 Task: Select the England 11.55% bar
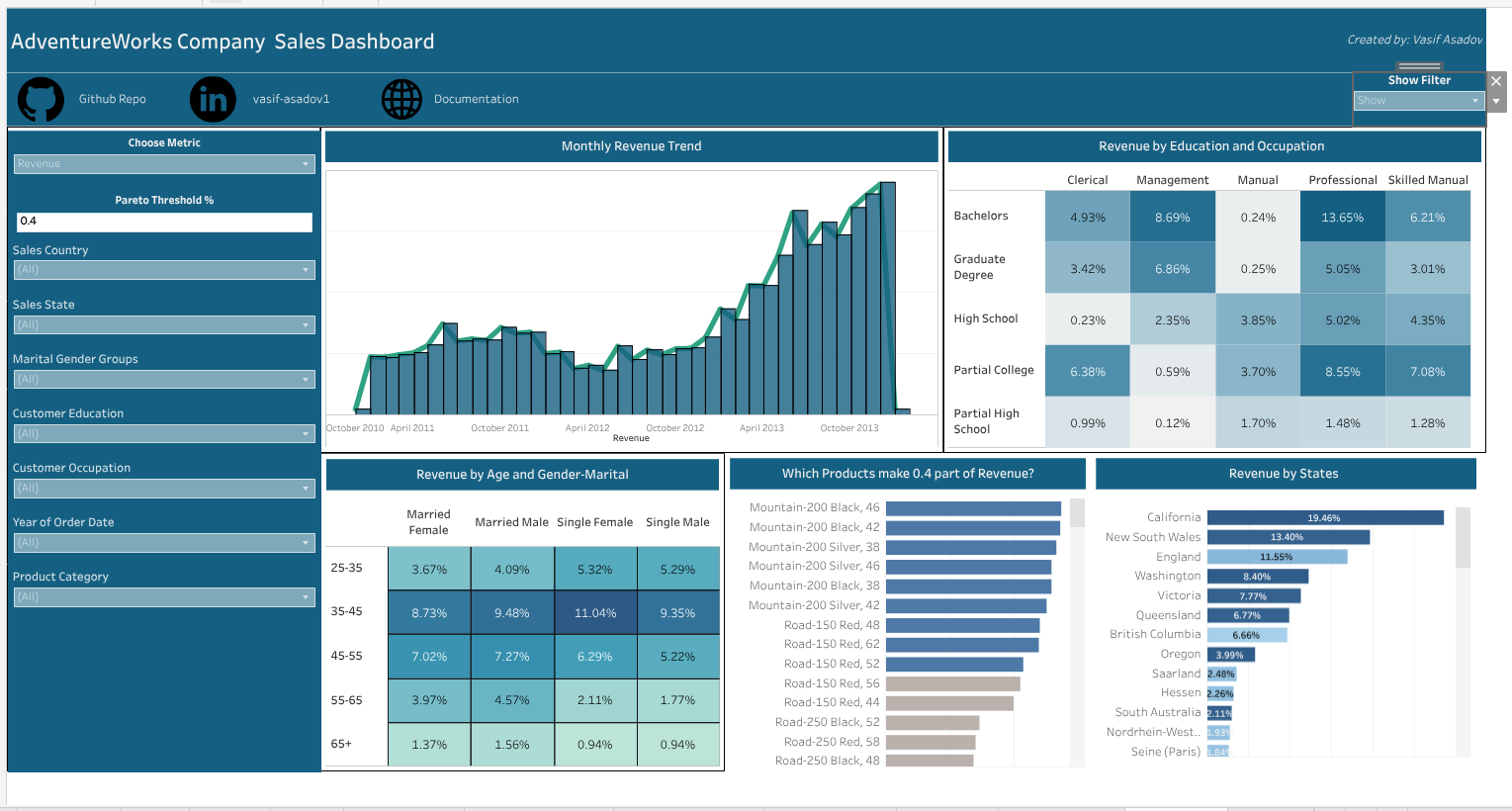tap(1278, 557)
